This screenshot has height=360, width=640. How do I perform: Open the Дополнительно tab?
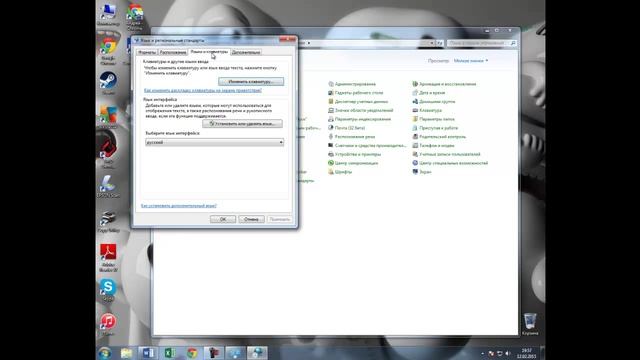246,52
